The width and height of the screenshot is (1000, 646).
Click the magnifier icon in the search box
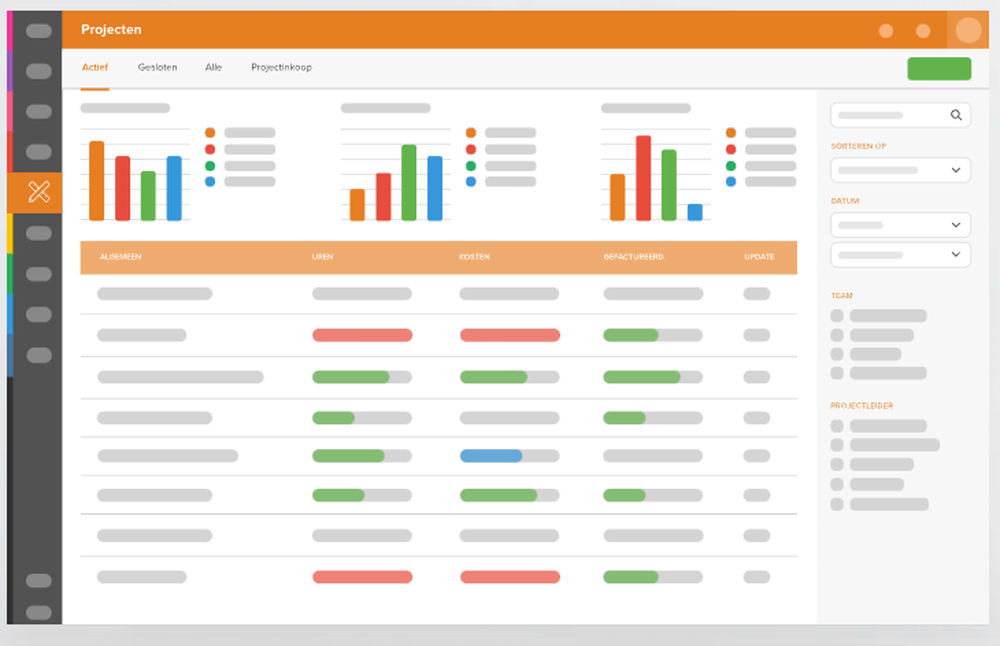(x=956, y=115)
